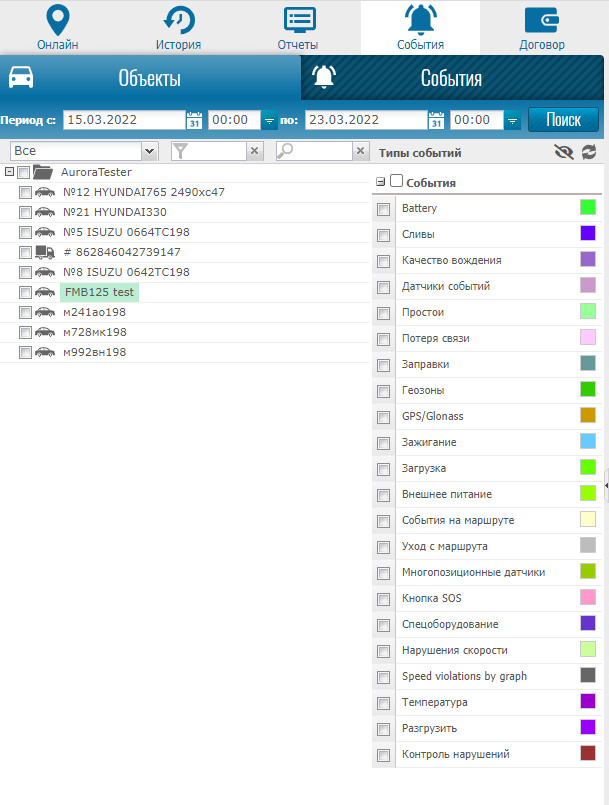Collapse the События types tree
Viewport: 609px width, 805px height.
coord(380,182)
